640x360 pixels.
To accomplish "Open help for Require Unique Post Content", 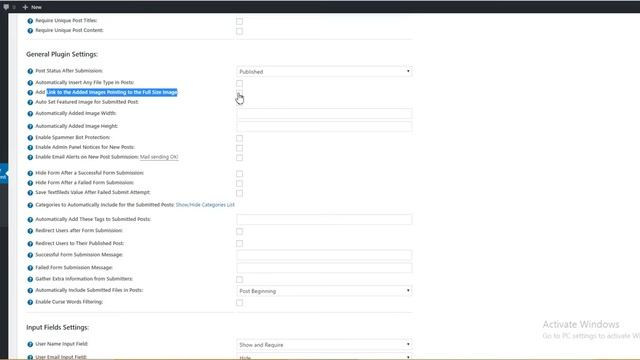I will (x=30, y=31).
